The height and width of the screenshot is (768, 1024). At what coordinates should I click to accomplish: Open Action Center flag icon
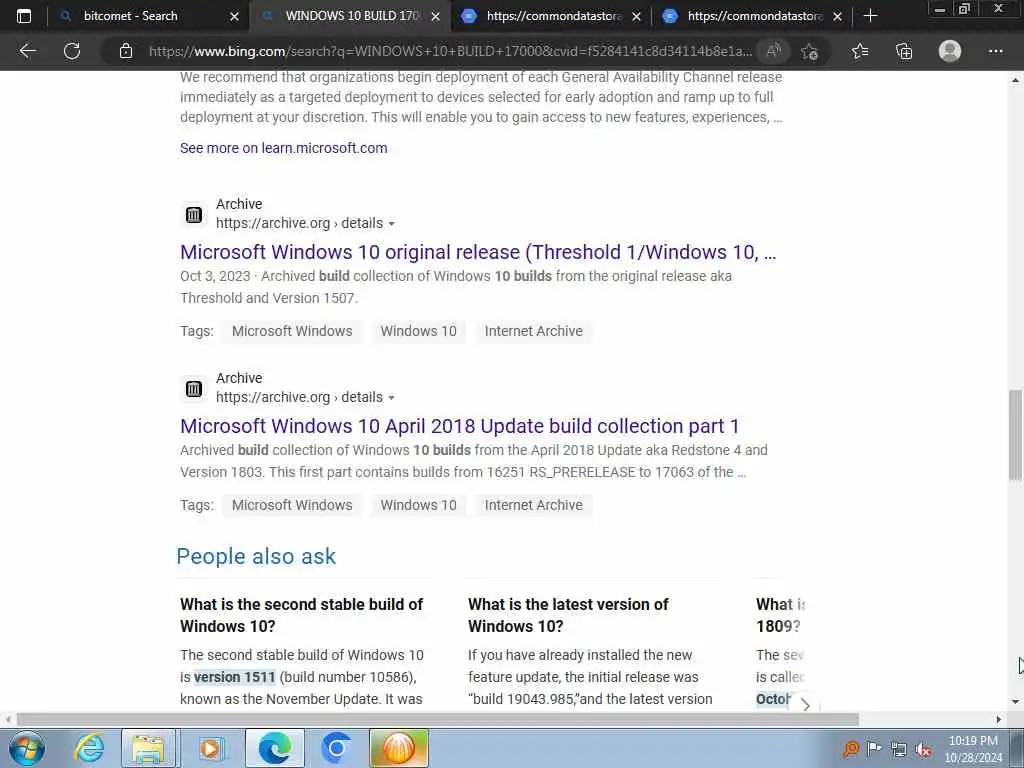pyautogui.click(x=874, y=749)
